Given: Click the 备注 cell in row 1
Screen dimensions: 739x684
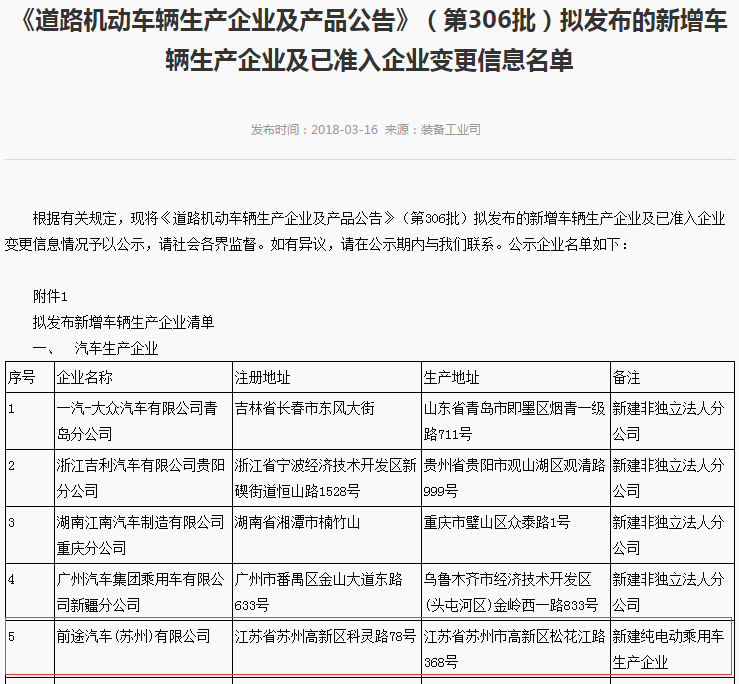Looking at the screenshot, I should click(673, 421).
